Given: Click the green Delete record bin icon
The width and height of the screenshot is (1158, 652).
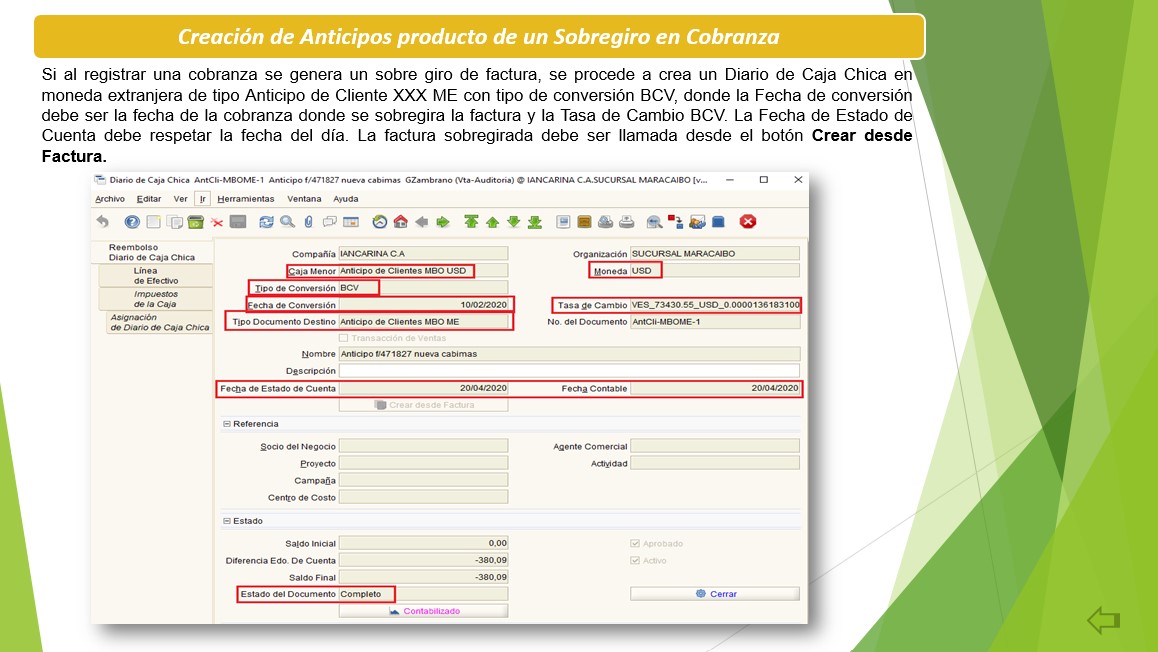Looking at the screenshot, I should point(195,222).
